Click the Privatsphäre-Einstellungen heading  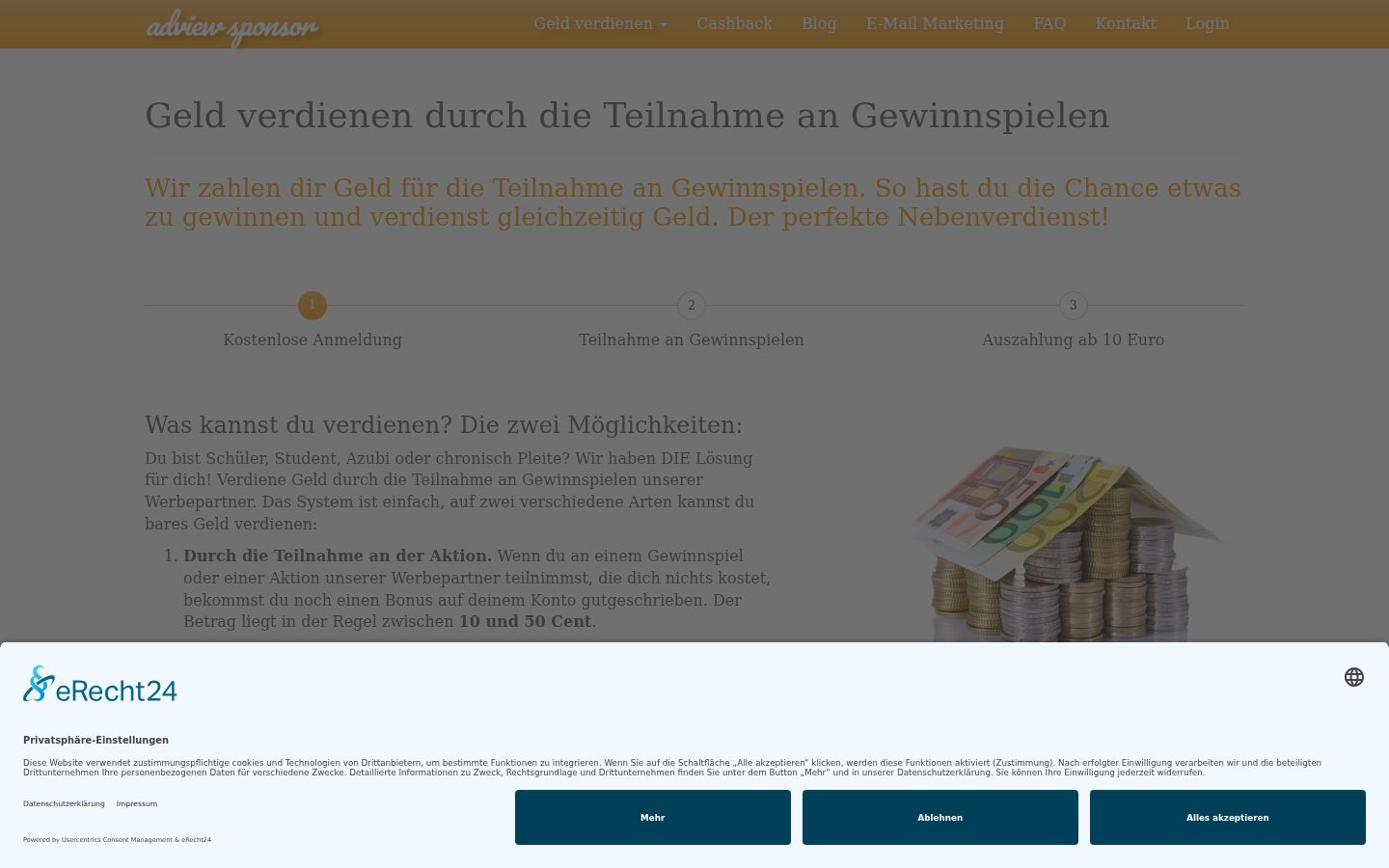point(95,740)
